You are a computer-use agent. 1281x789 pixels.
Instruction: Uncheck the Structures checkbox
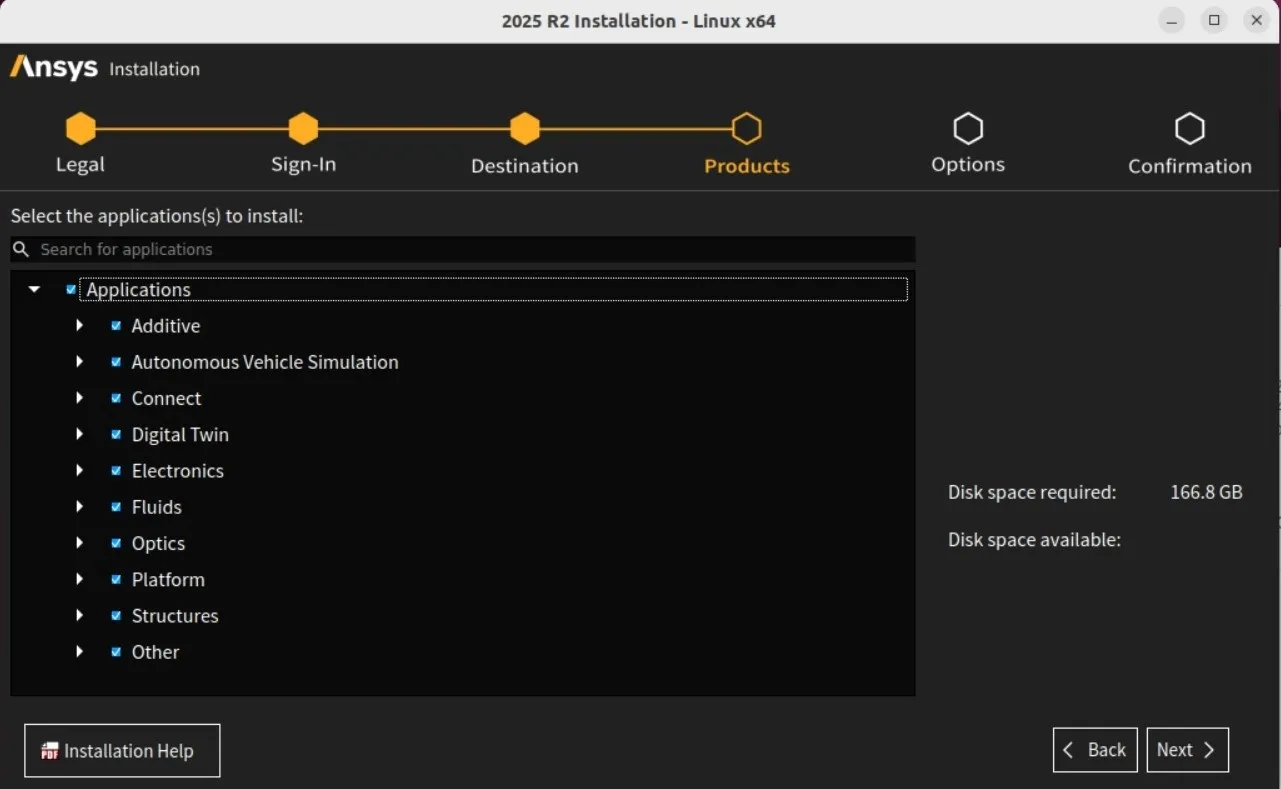coord(116,616)
